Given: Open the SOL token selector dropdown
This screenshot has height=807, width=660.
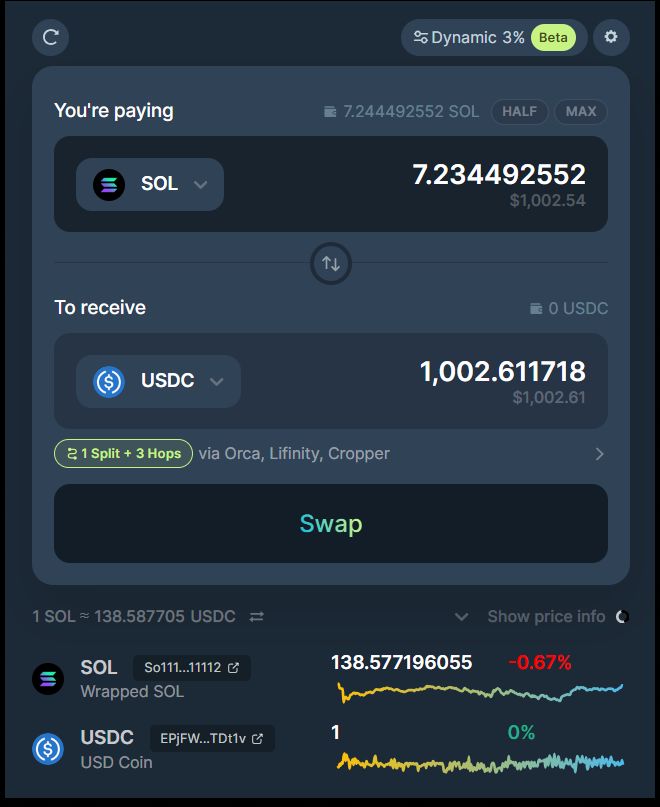Looking at the screenshot, I should click(x=150, y=184).
